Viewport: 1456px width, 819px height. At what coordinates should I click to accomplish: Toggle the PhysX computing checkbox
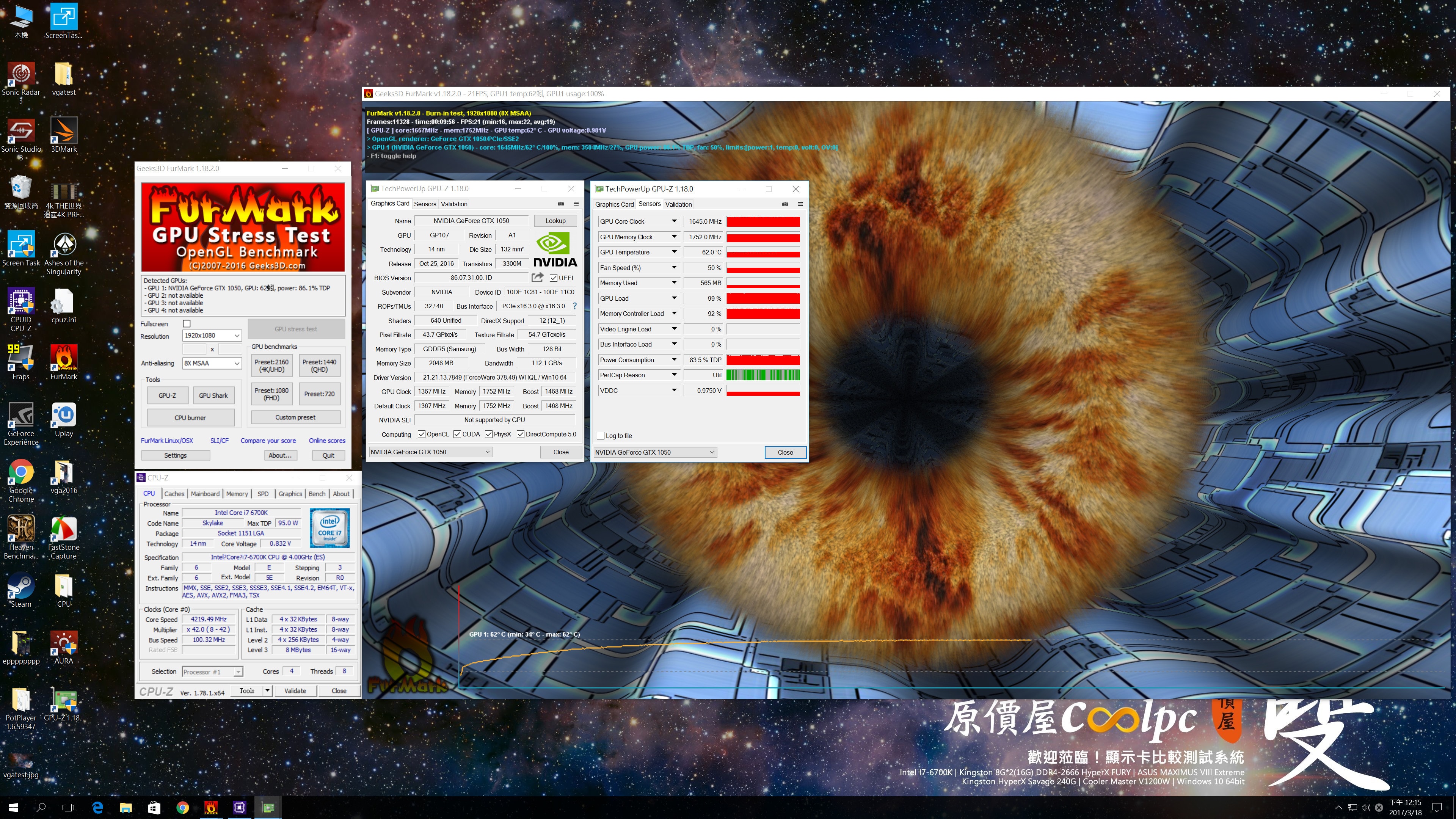[489, 434]
